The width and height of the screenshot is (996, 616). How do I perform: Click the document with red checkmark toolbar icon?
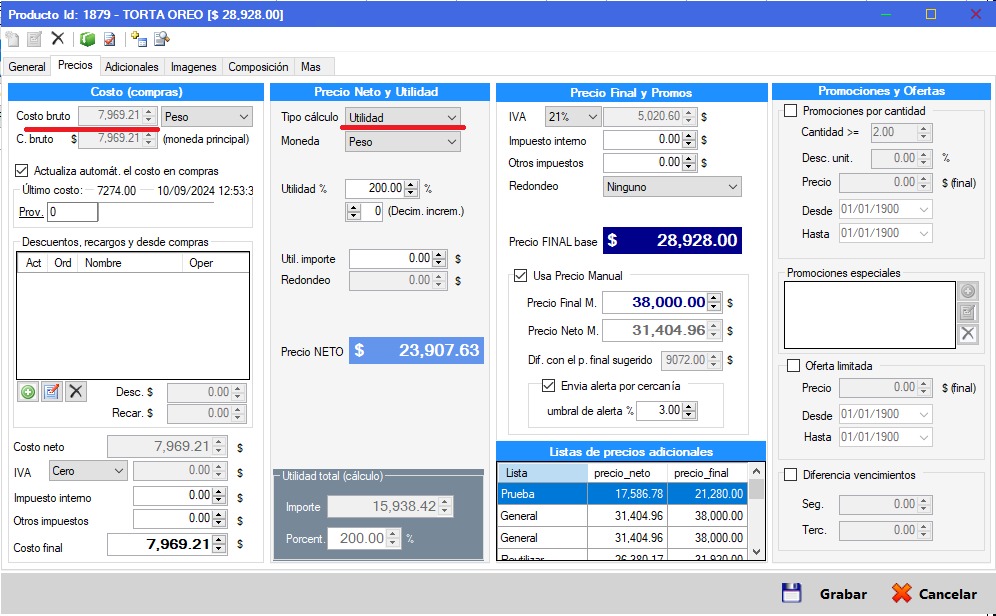pos(109,39)
